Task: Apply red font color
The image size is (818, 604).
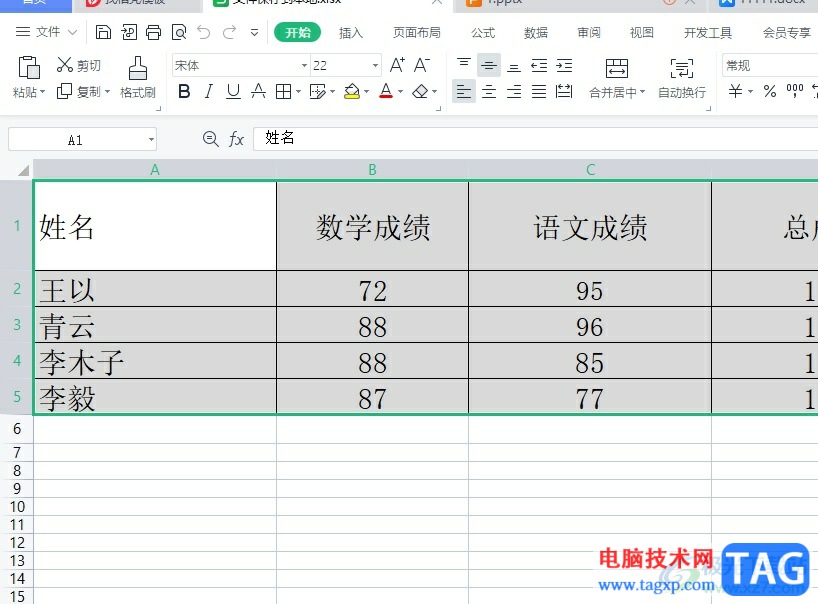Action: coord(386,92)
